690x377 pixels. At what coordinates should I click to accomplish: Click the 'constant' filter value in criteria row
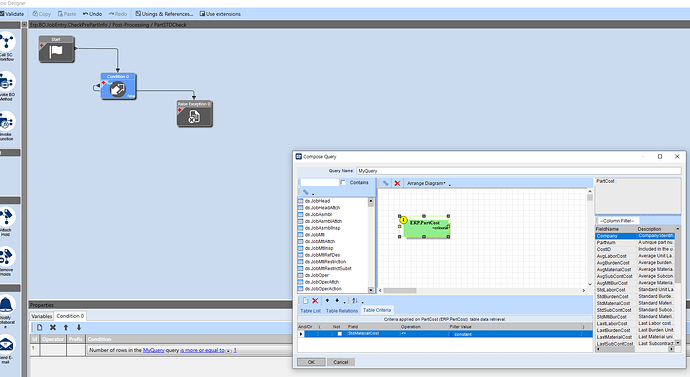pyautogui.click(x=462, y=334)
